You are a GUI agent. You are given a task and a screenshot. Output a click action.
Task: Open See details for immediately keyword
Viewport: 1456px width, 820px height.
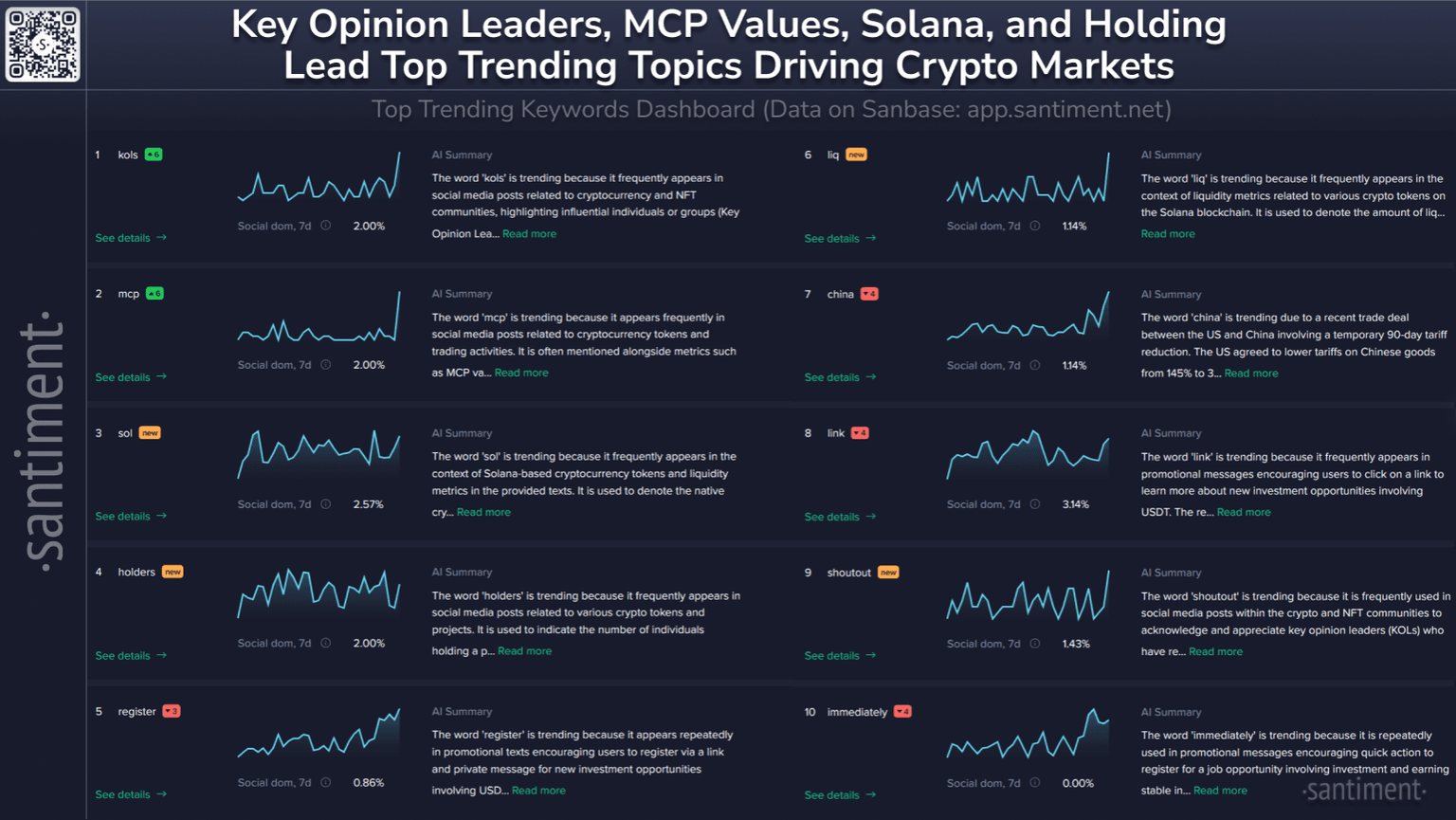[840, 795]
